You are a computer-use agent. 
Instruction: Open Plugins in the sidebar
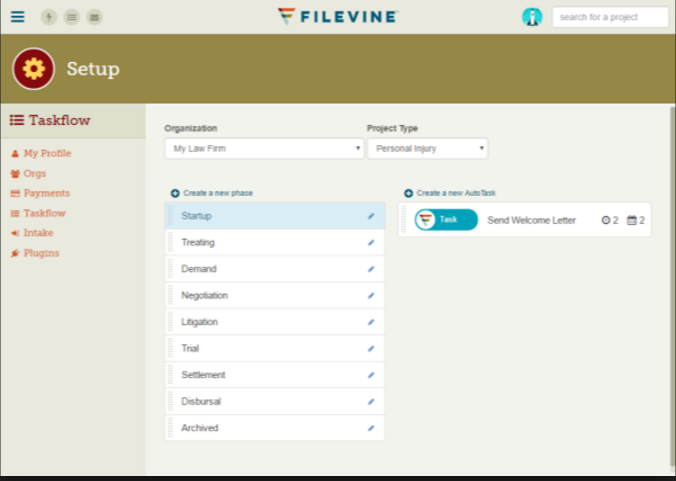tap(35, 253)
